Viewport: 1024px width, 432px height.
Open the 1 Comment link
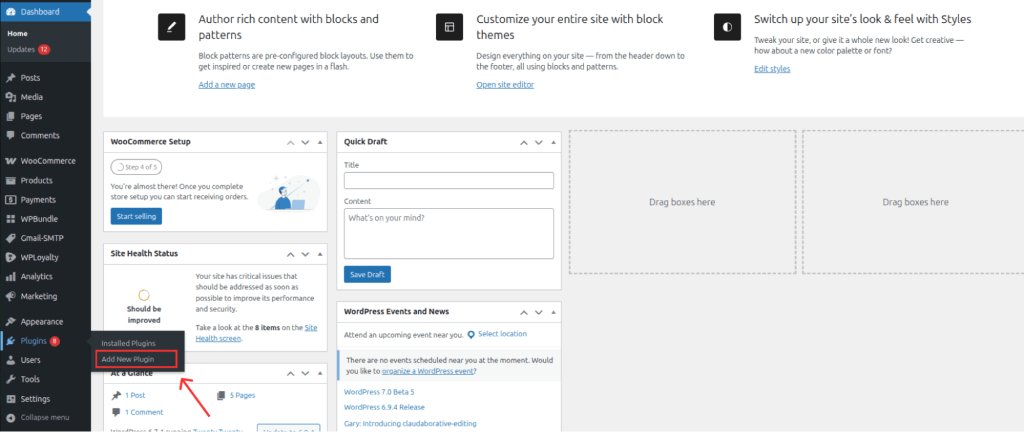click(144, 412)
